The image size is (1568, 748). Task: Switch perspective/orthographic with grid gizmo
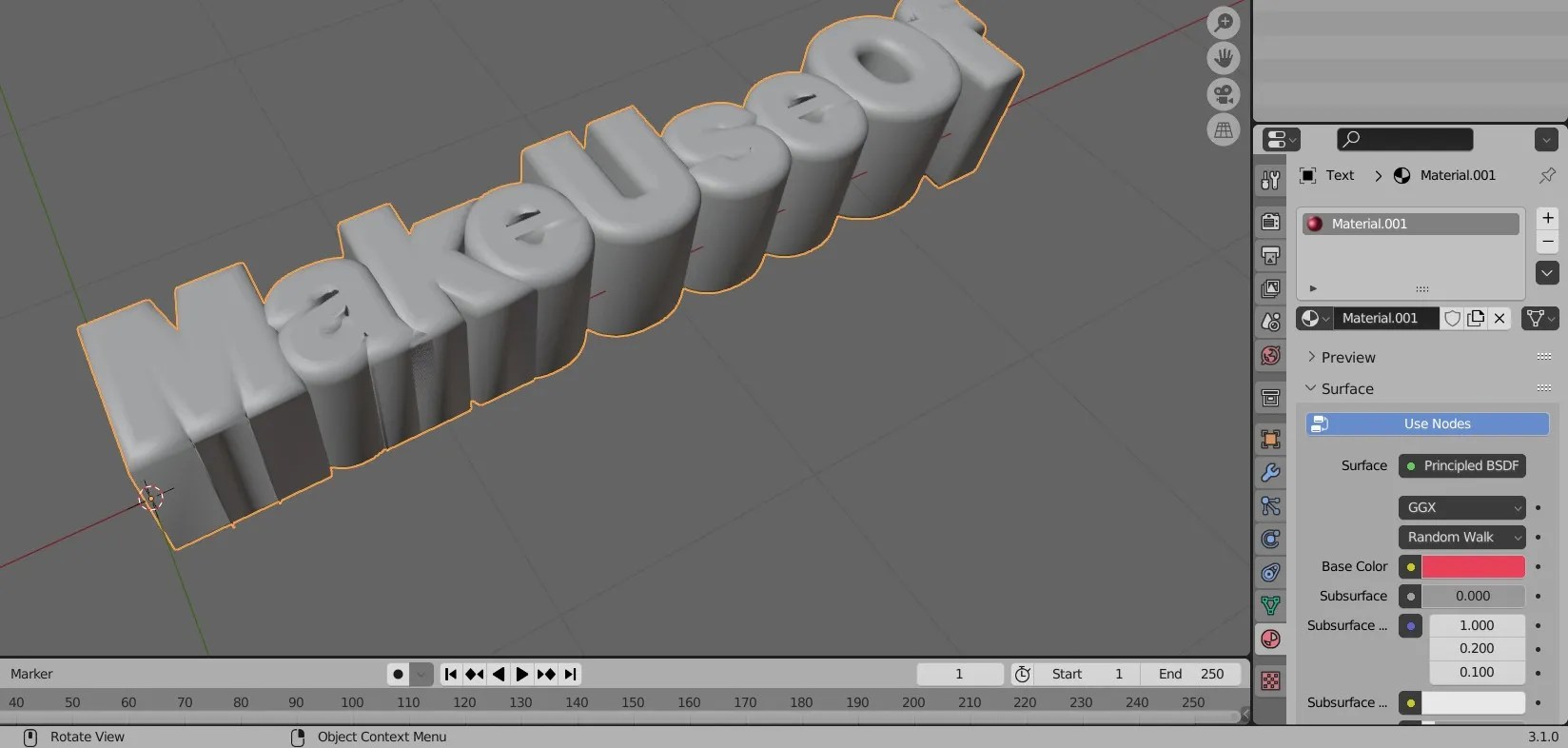(1224, 129)
